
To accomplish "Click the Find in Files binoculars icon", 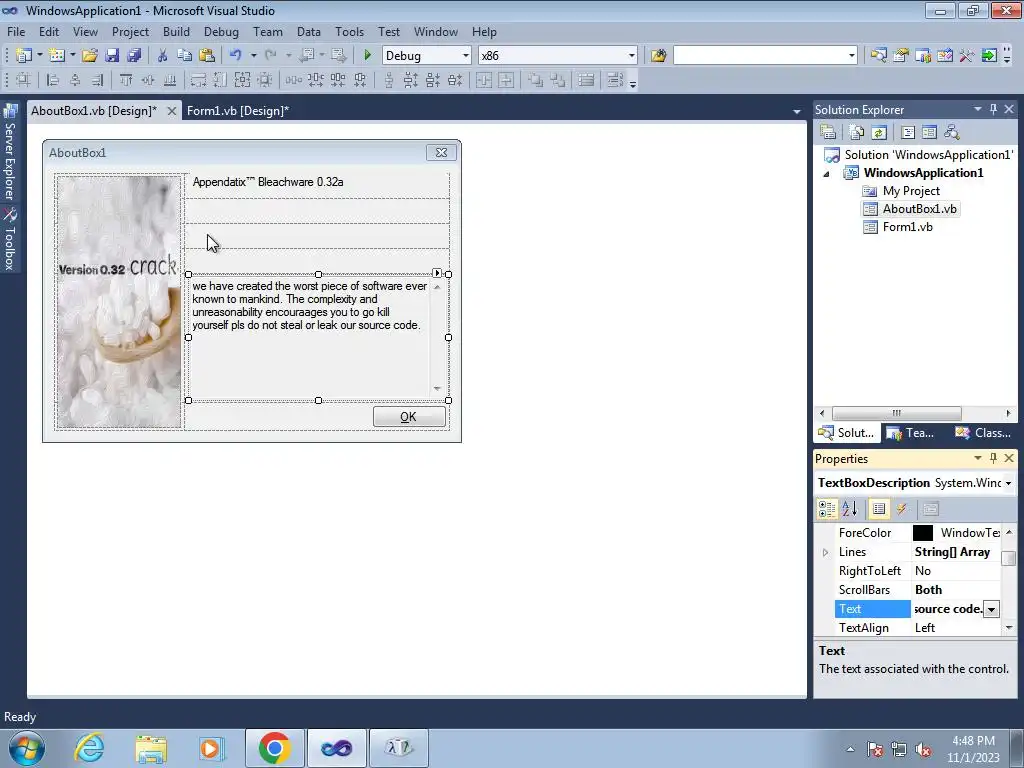I will pyautogui.click(x=658, y=56).
